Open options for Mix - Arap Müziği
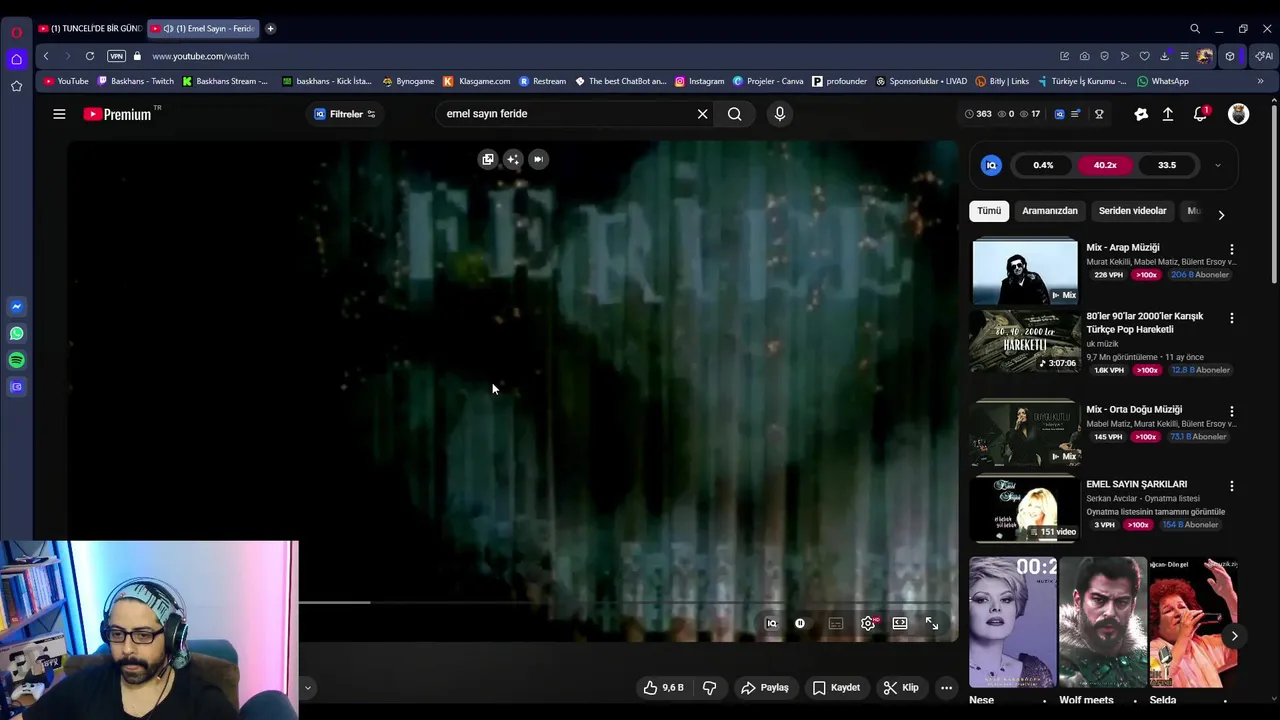 [1231, 249]
